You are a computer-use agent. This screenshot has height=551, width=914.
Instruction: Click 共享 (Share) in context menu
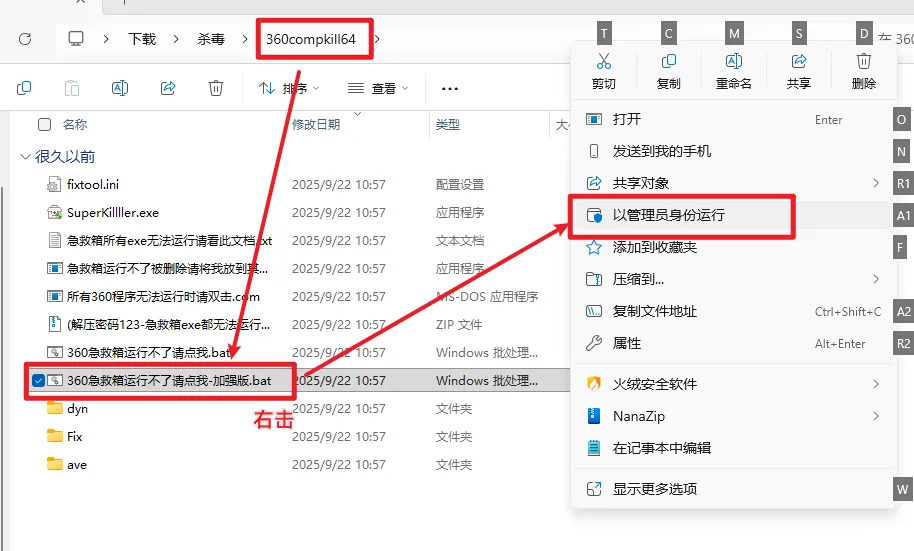tap(799, 71)
